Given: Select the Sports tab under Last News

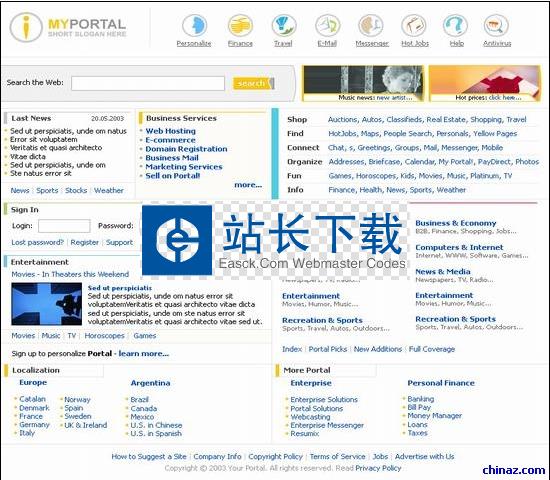Looking at the screenshot, I should 47,191.
